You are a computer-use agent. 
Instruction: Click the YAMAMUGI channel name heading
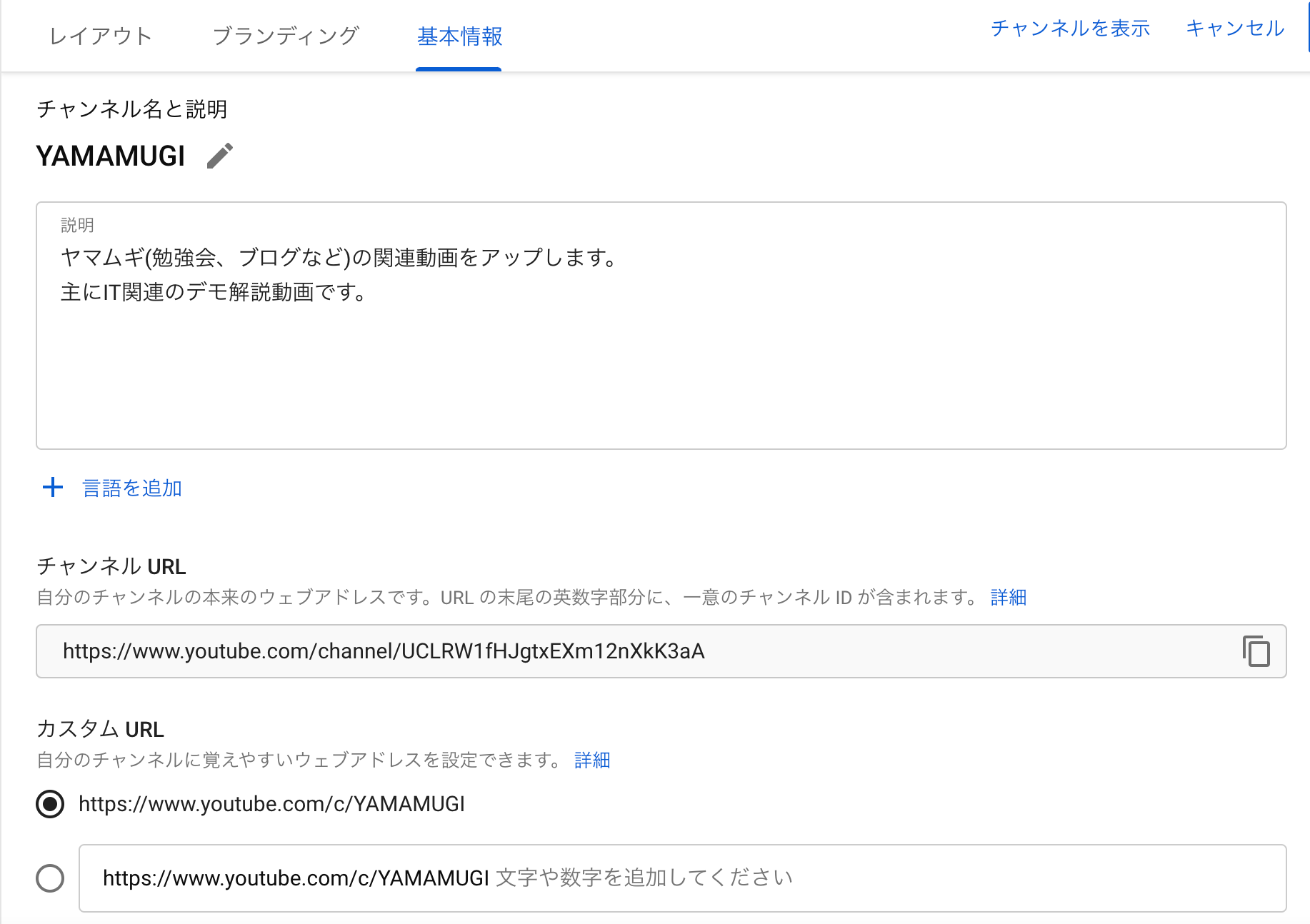click(x=111, y=156)
